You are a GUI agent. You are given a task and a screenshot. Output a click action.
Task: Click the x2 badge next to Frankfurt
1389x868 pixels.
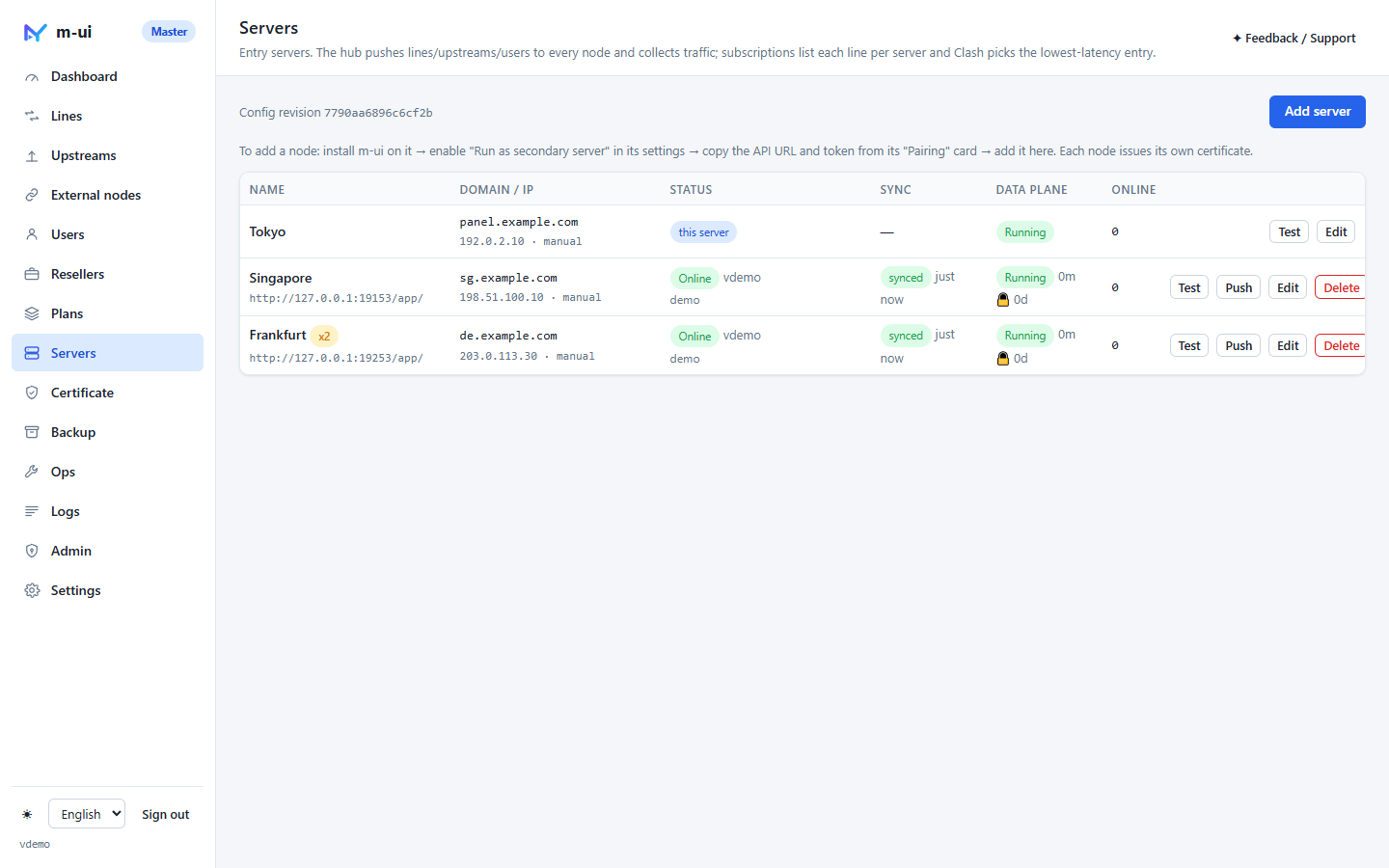click(324, 337)
